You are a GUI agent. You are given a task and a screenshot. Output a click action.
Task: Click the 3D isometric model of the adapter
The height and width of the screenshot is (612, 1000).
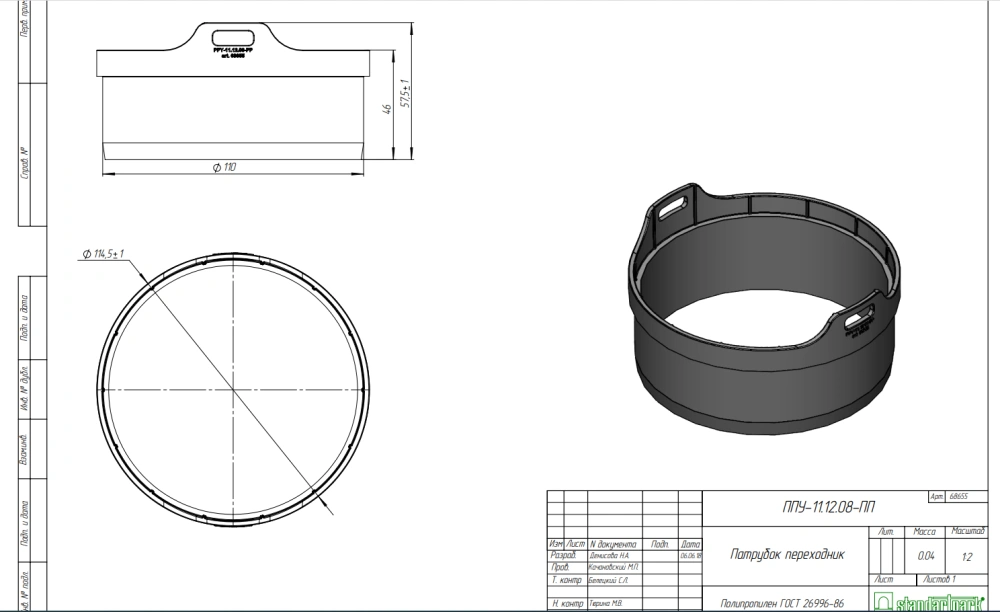[760, 320]
